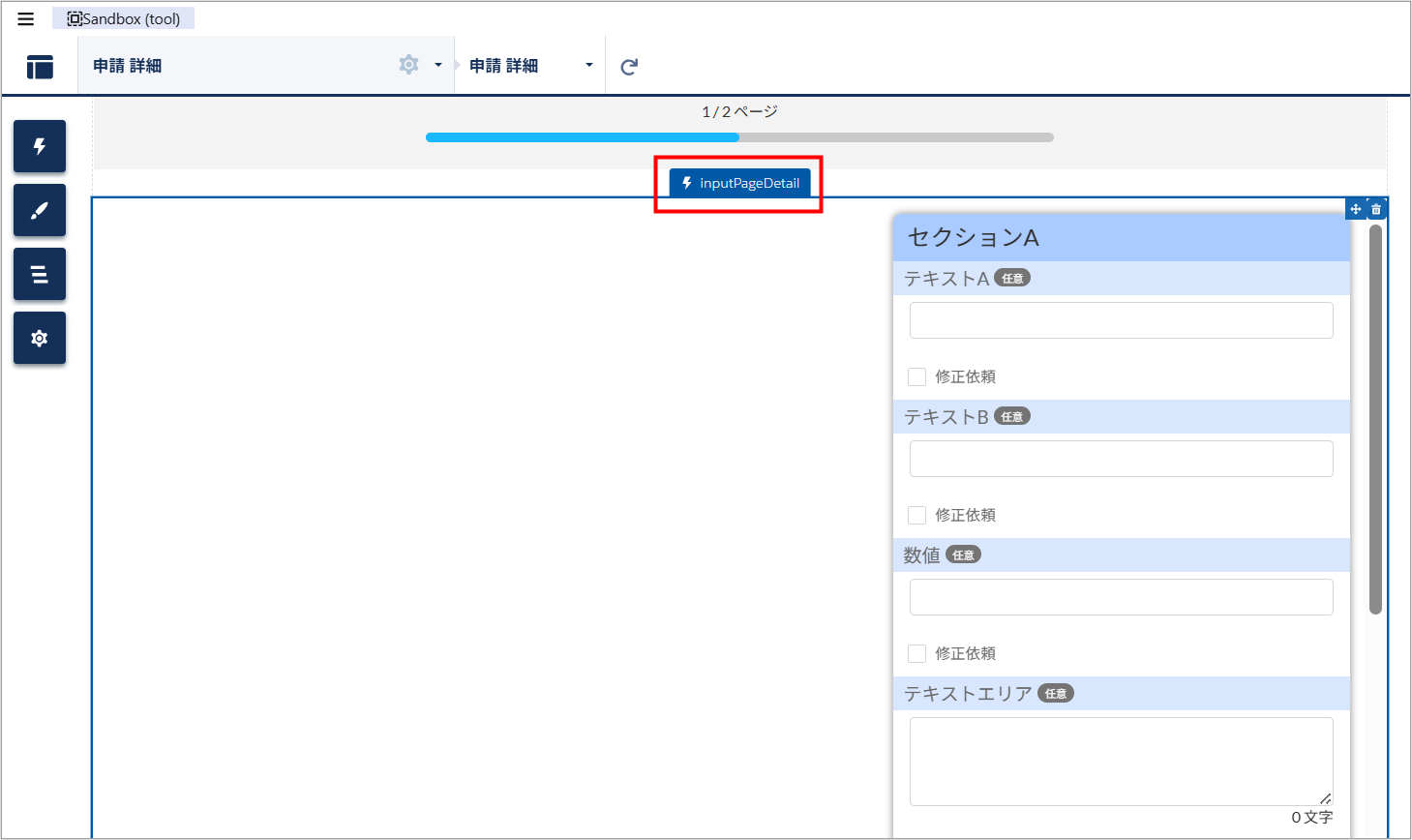Click the page progress bar
Viewport: 1412px width, 840px height.
click(739, 137)
